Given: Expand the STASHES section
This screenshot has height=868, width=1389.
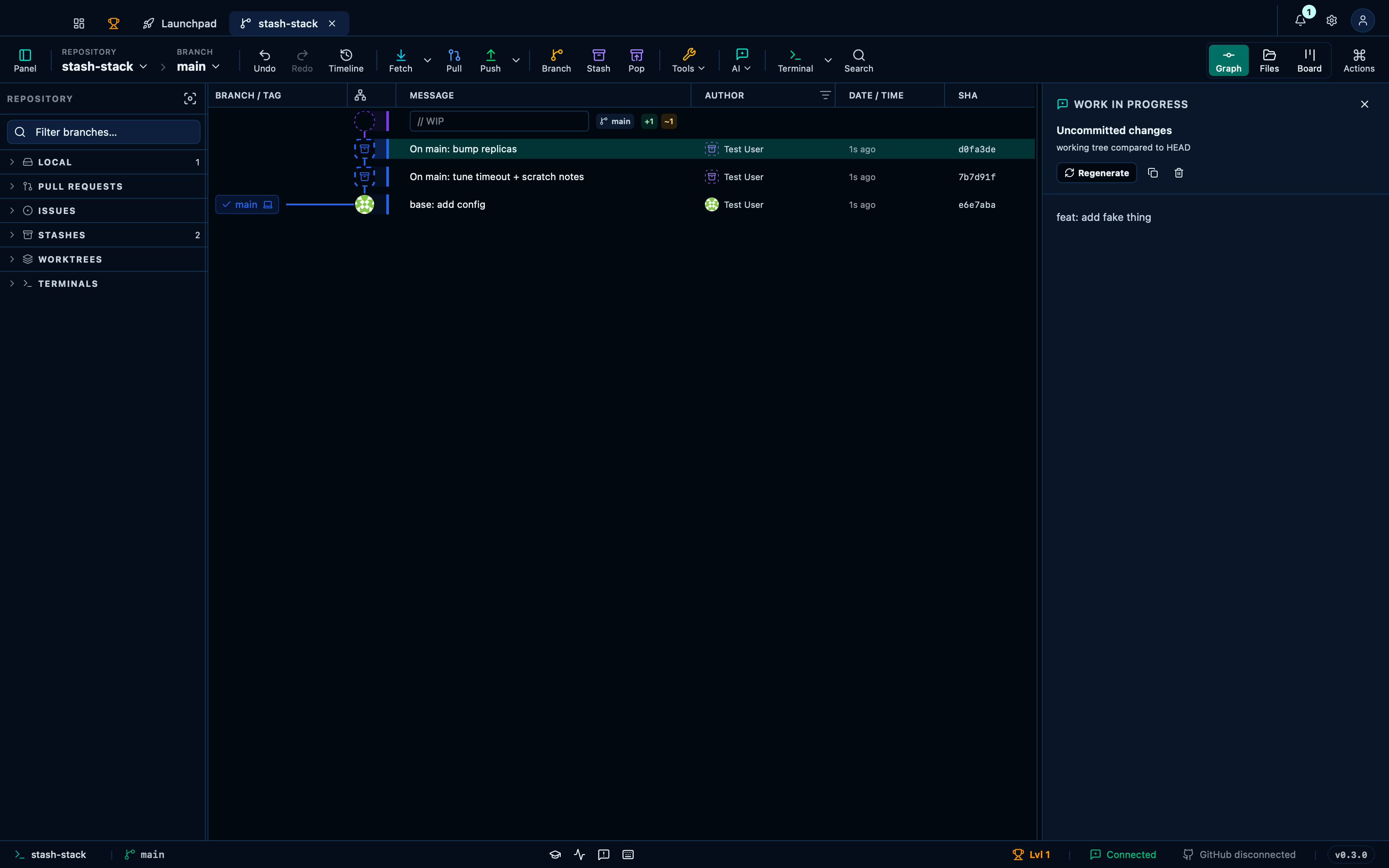Looking at the screenshot, I should [x=103, y=235].
